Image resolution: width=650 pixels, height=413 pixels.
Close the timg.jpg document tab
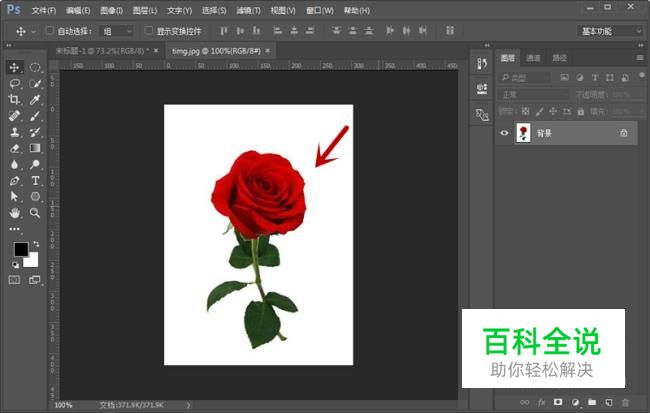tap(268, 49)
